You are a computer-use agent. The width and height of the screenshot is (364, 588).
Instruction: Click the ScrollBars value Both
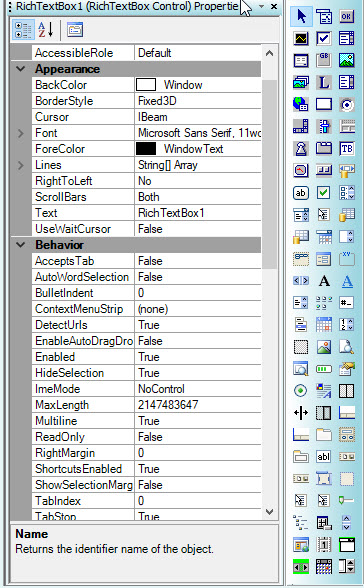(148, 197)
